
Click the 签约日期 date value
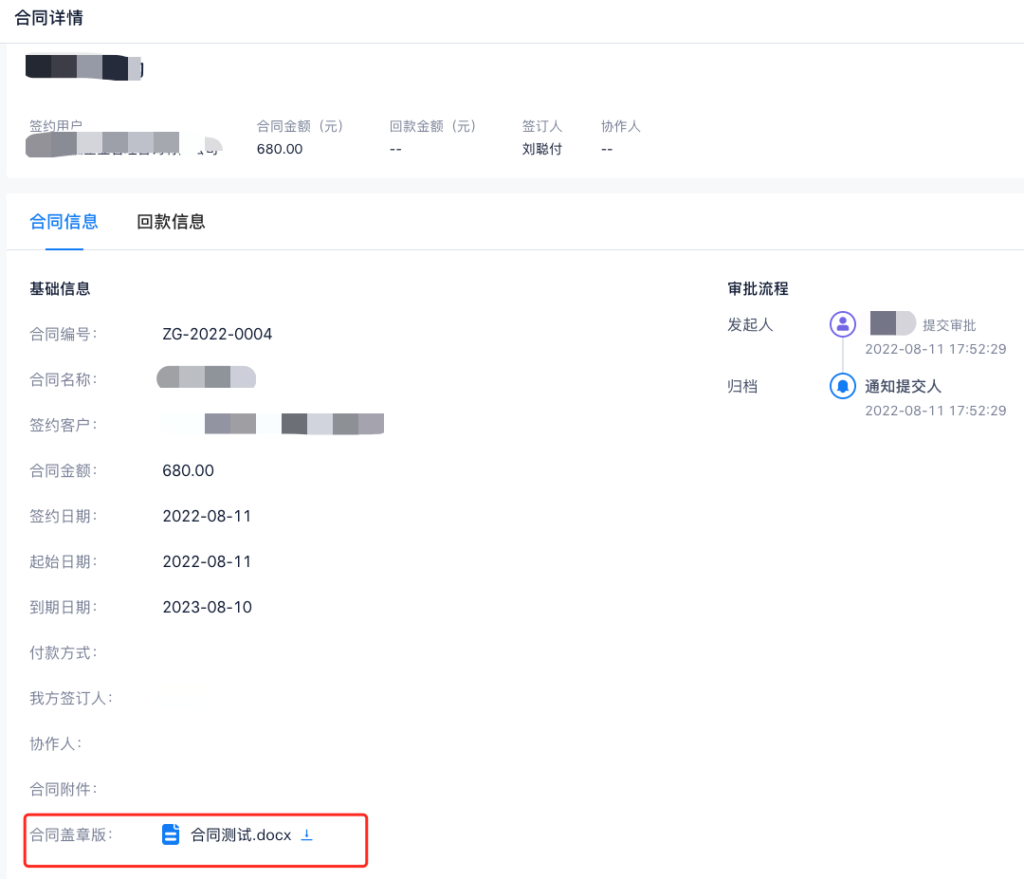pos(207,516)
